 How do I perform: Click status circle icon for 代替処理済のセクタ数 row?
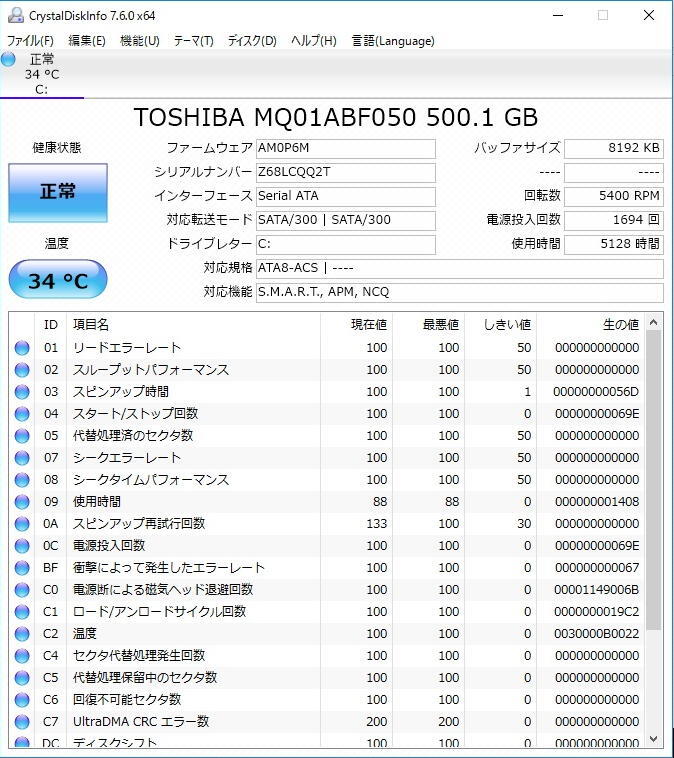tap(22, 436)
